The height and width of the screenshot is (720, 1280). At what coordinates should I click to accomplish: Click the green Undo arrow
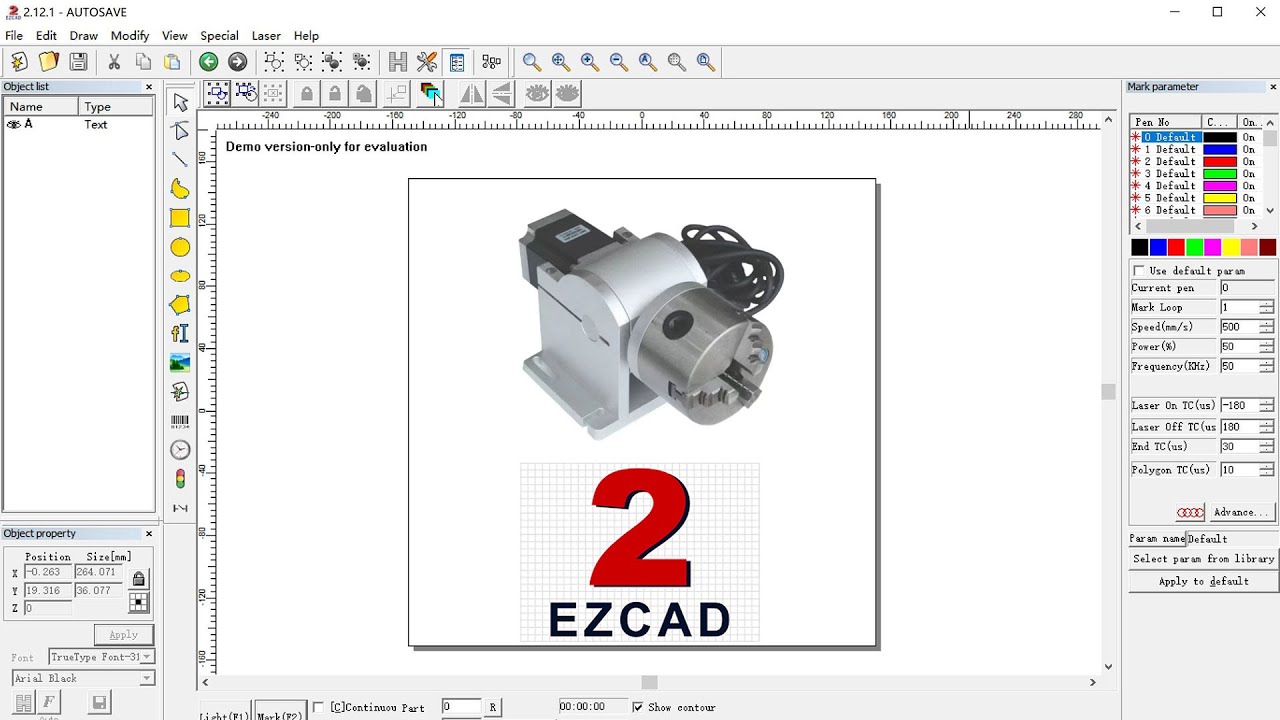click(x=208, y=62)
